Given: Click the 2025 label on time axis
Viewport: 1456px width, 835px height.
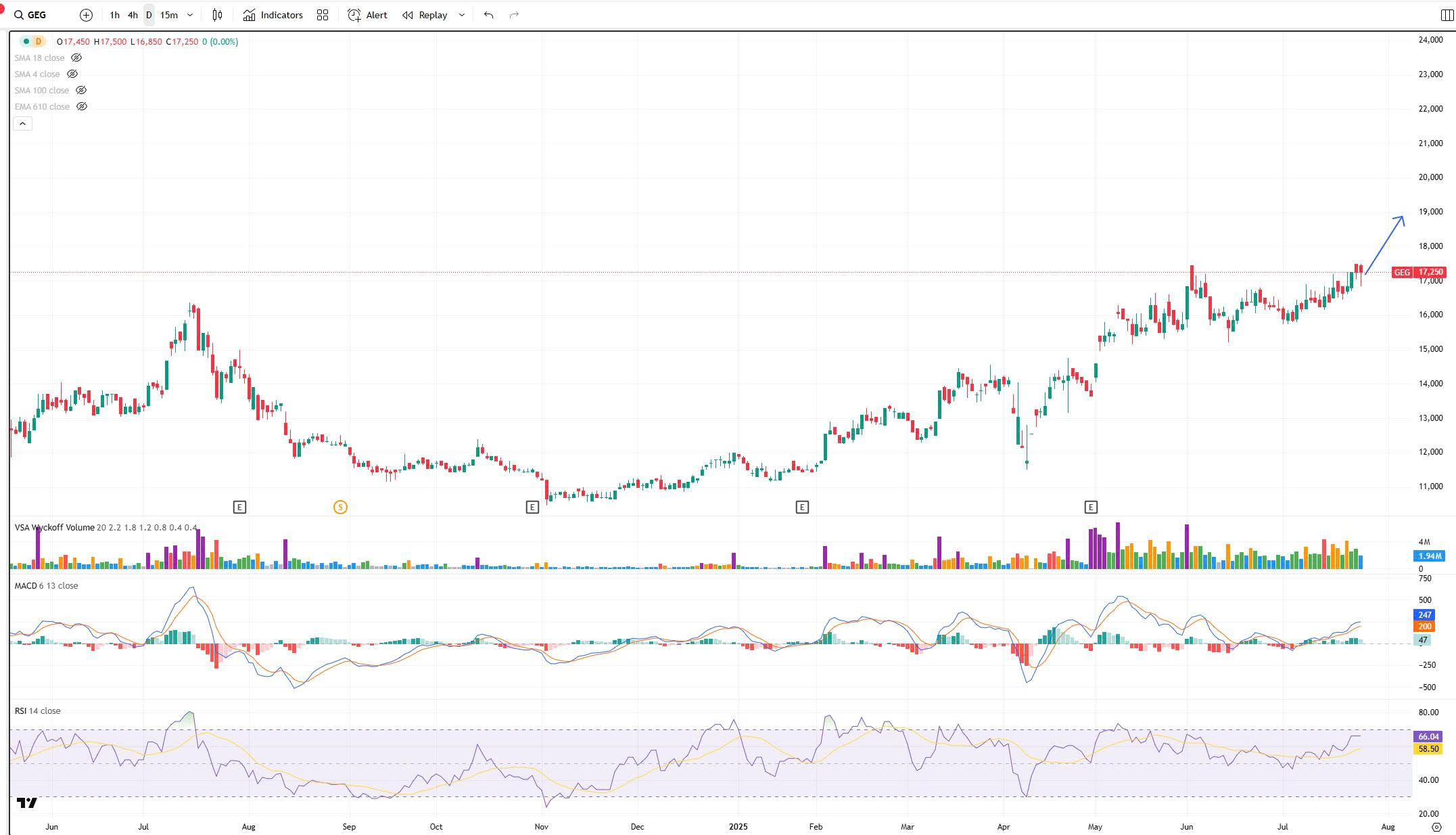Looking at the screenshot, I should (738, 827).
